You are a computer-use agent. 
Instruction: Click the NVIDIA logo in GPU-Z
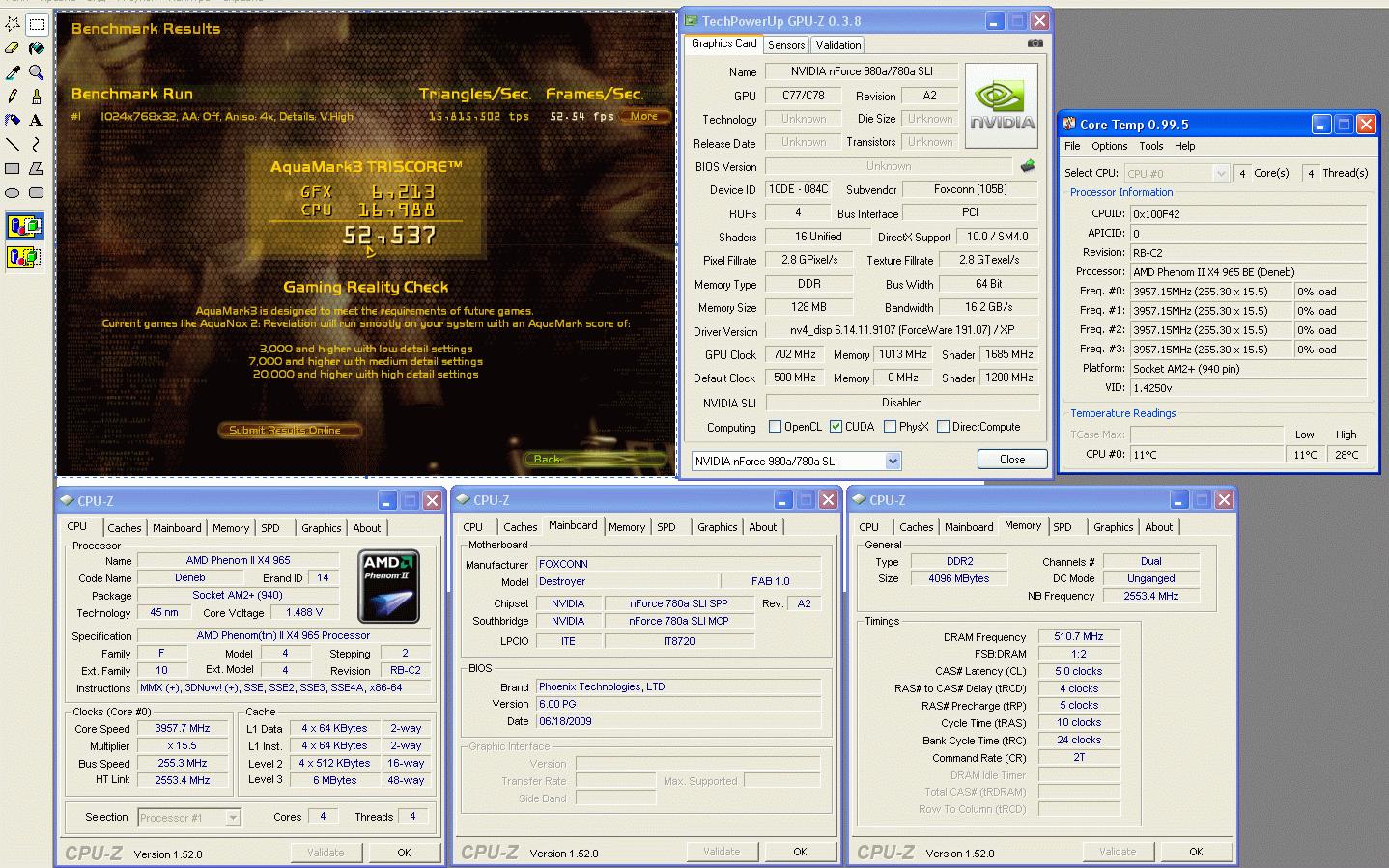click(1002, 105)
